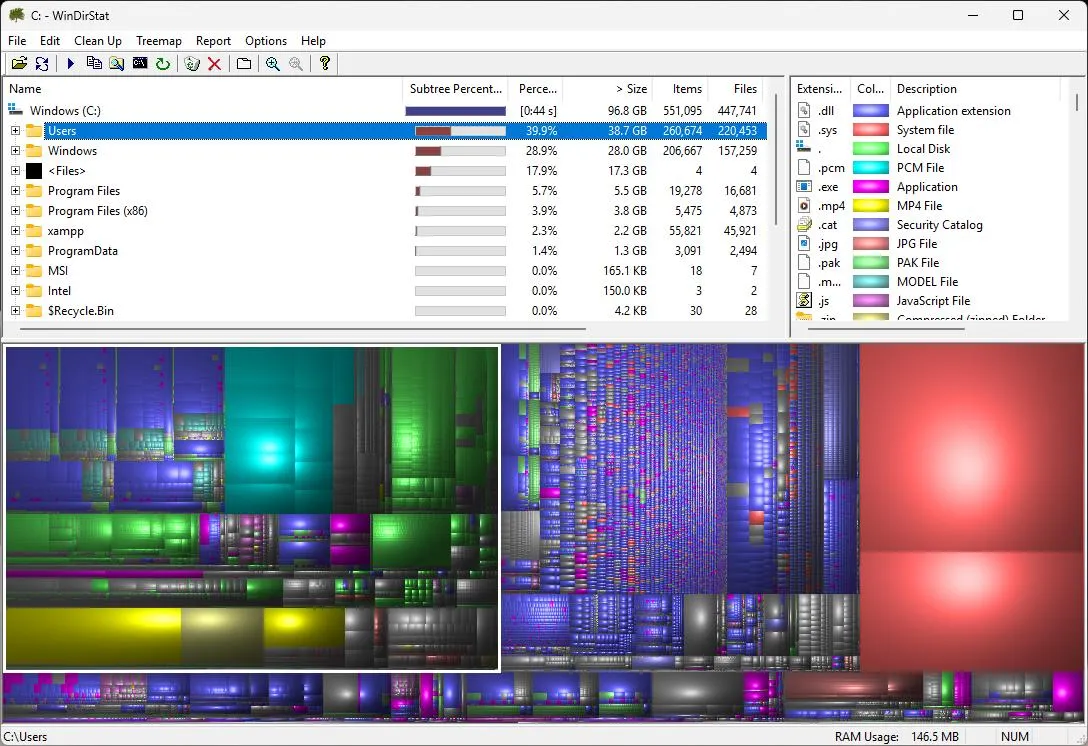Click the magenta .exe color swatch
This screenshot has height=746, width=1088.
tap(870, 187)
